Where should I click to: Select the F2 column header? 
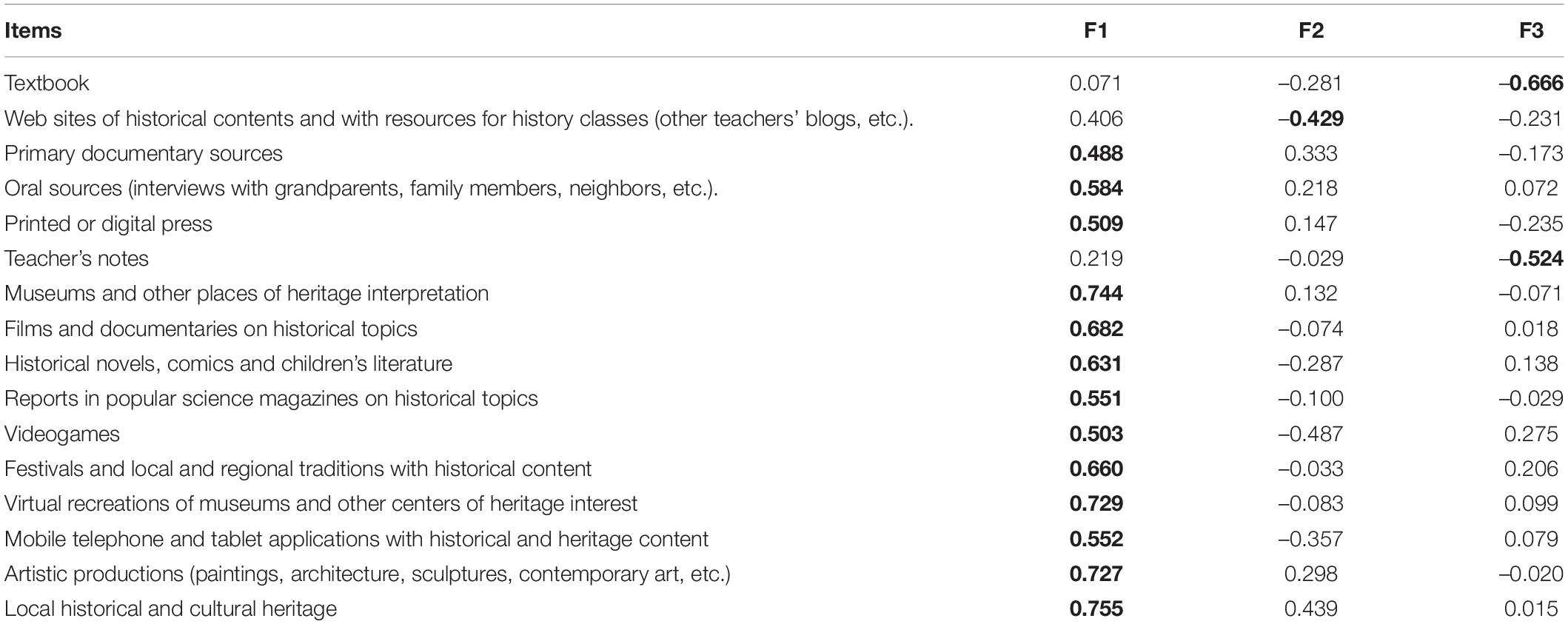click(x=1310, y=31)
